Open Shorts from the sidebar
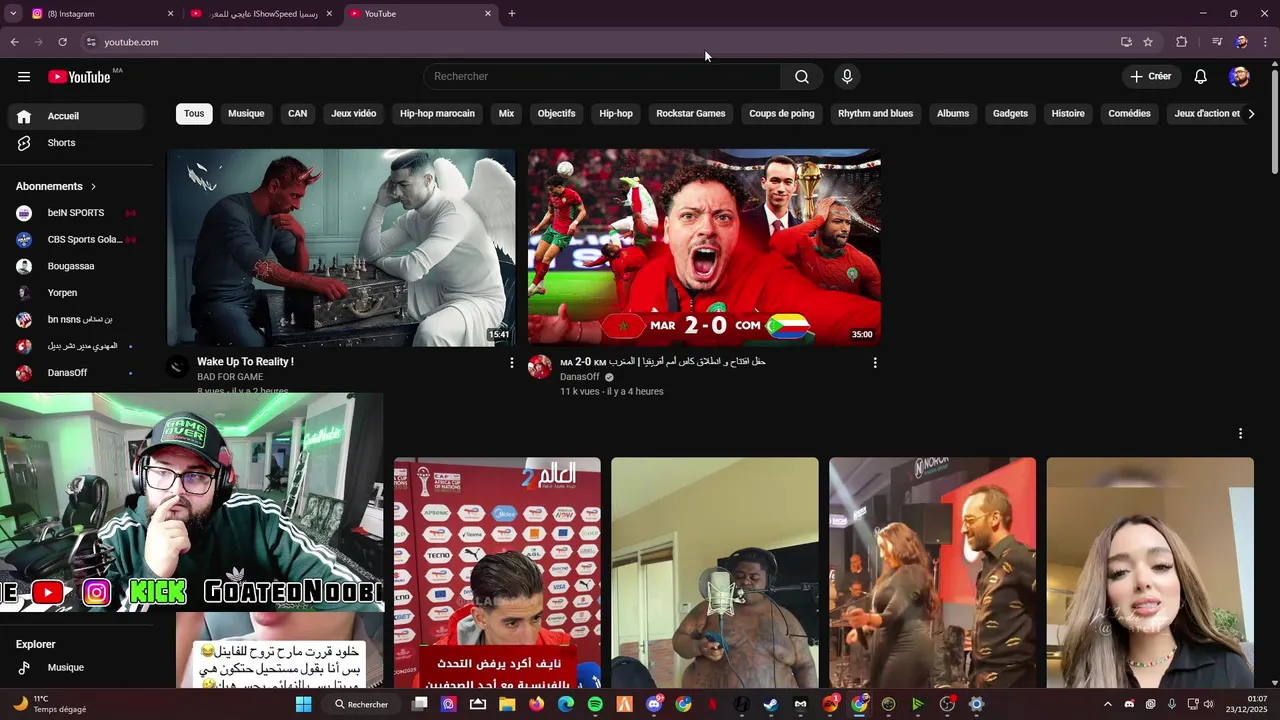Screen dimensions: 1280x720 pos(77,143)
